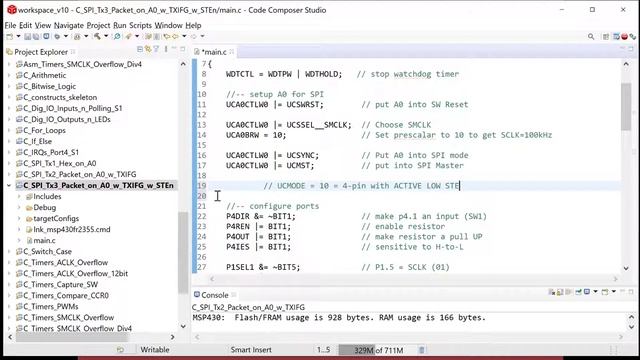This screenshot has height=360, width=640.
Task: Open the Build hammer dropdown arrow
Action: point(106,37)
